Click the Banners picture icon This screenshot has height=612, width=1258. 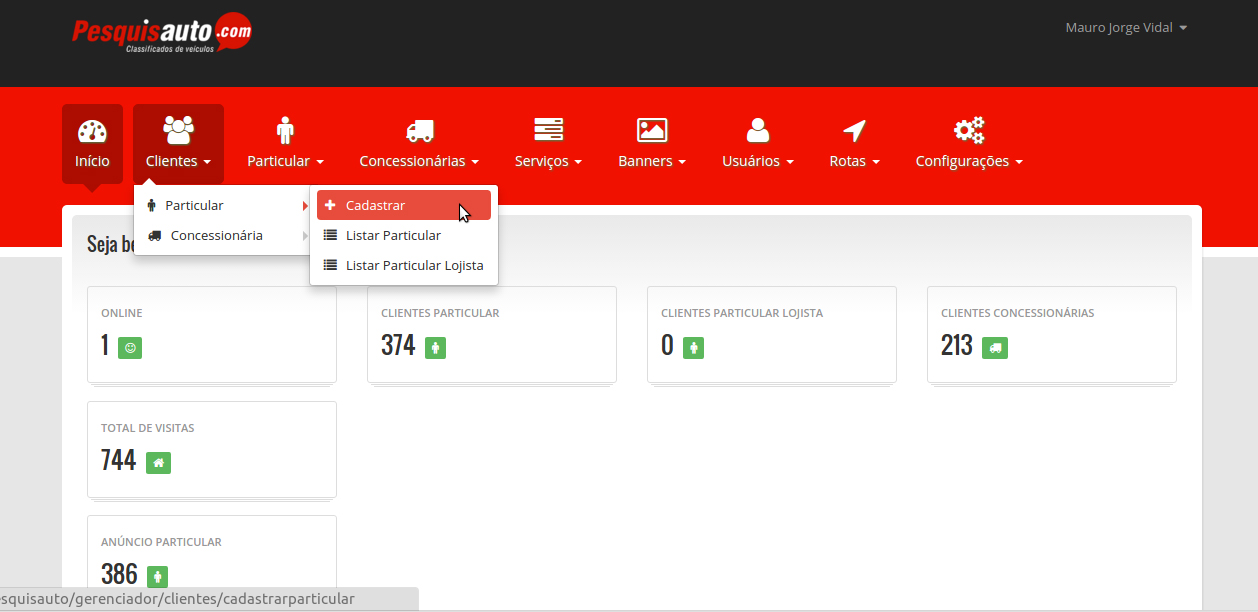pyautogui.click(x=652, y=130)
